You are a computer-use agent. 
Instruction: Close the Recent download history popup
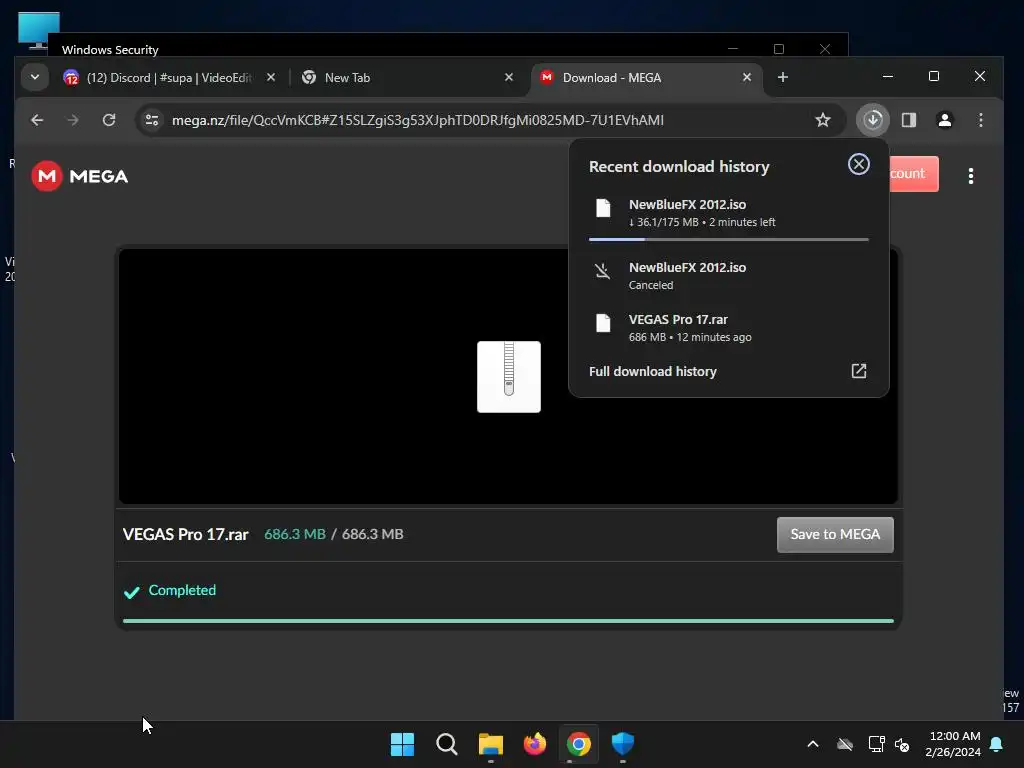tap(859, 164)
